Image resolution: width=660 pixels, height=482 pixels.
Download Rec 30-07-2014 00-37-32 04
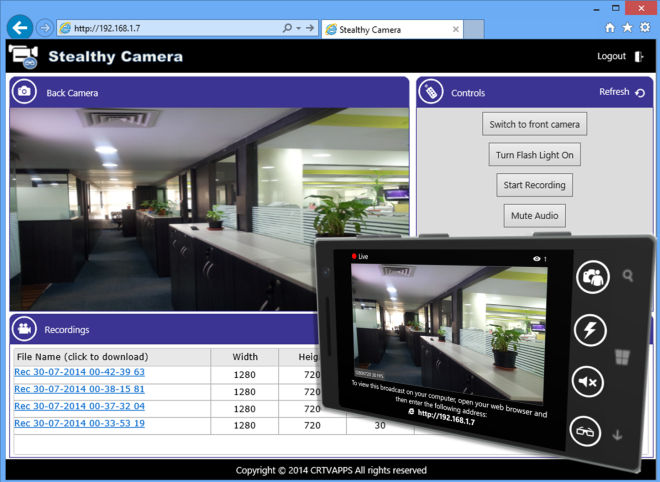pyautogui.click(x=79, y=406)
